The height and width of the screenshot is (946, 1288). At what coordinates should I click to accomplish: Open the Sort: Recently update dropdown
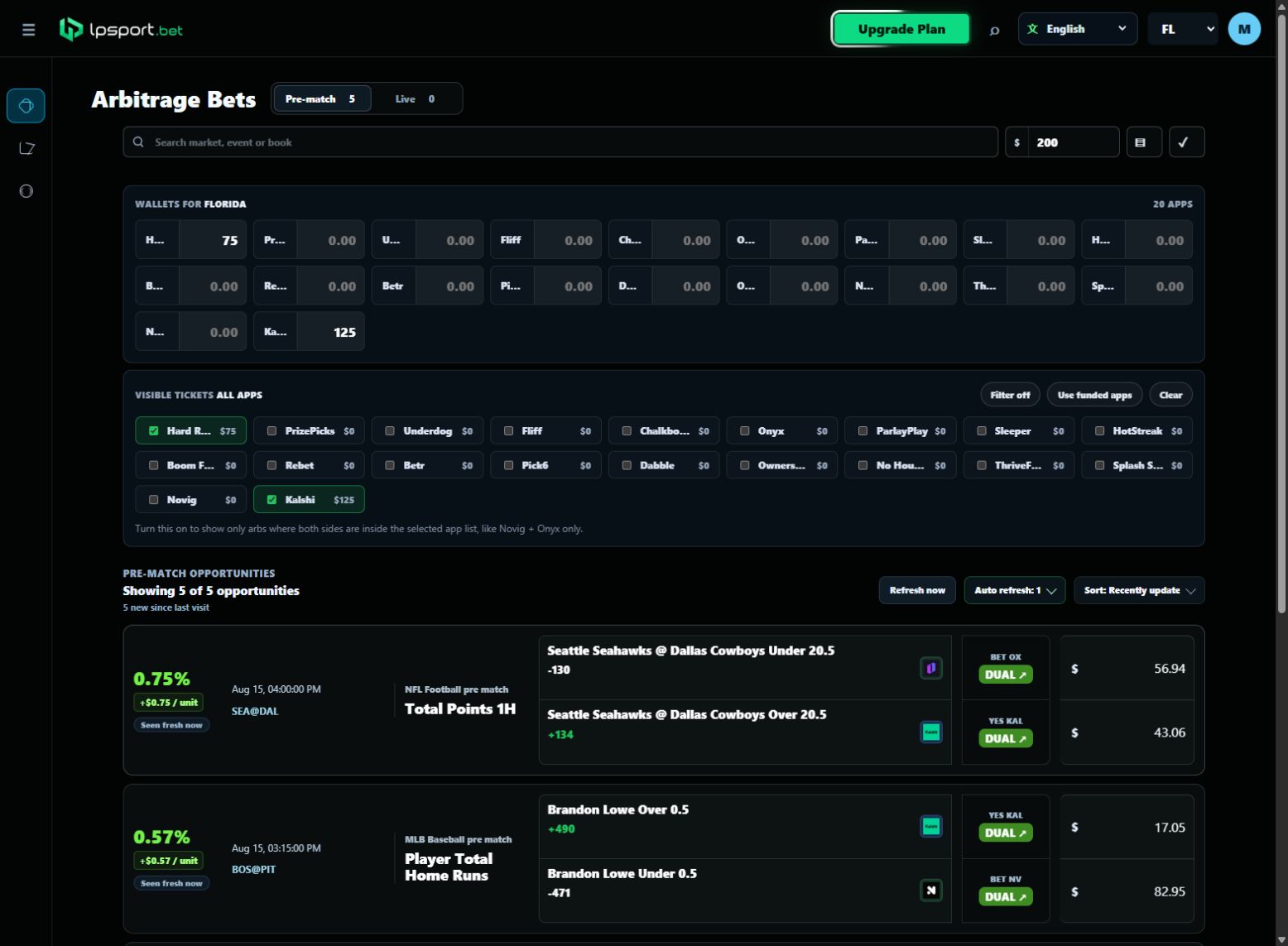pyautogui.click(x=1139, y=590)
